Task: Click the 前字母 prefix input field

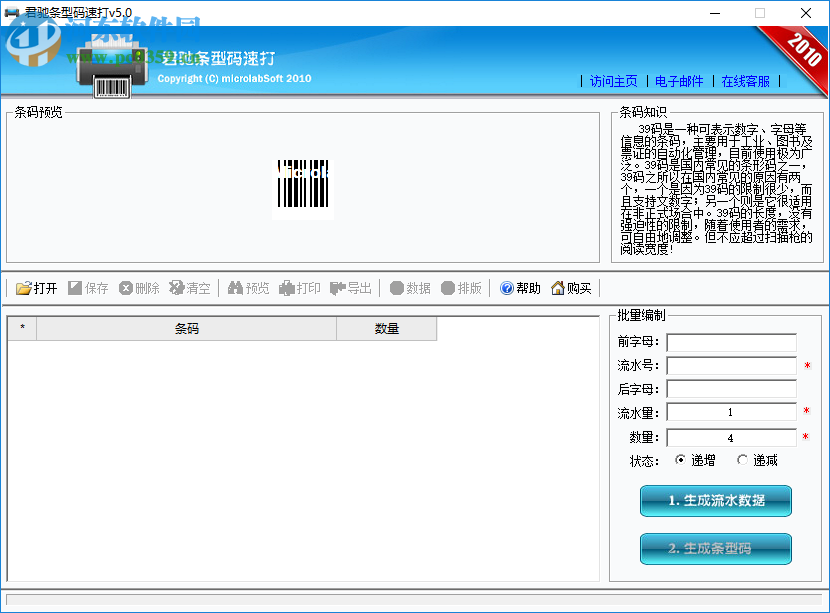Action: click(x=731, y=343)
